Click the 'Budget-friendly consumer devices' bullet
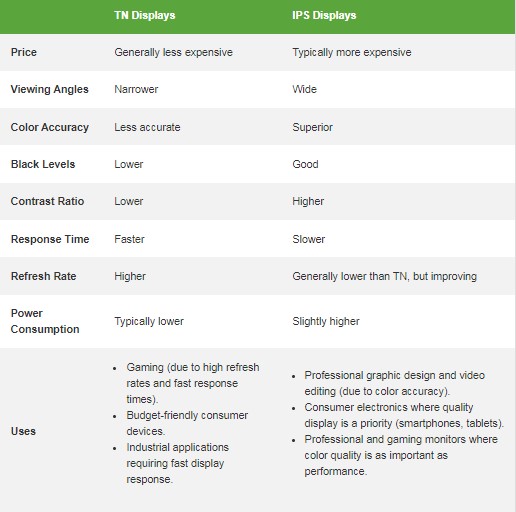This screenshot has height=512, width=516. tap(187, 423)
